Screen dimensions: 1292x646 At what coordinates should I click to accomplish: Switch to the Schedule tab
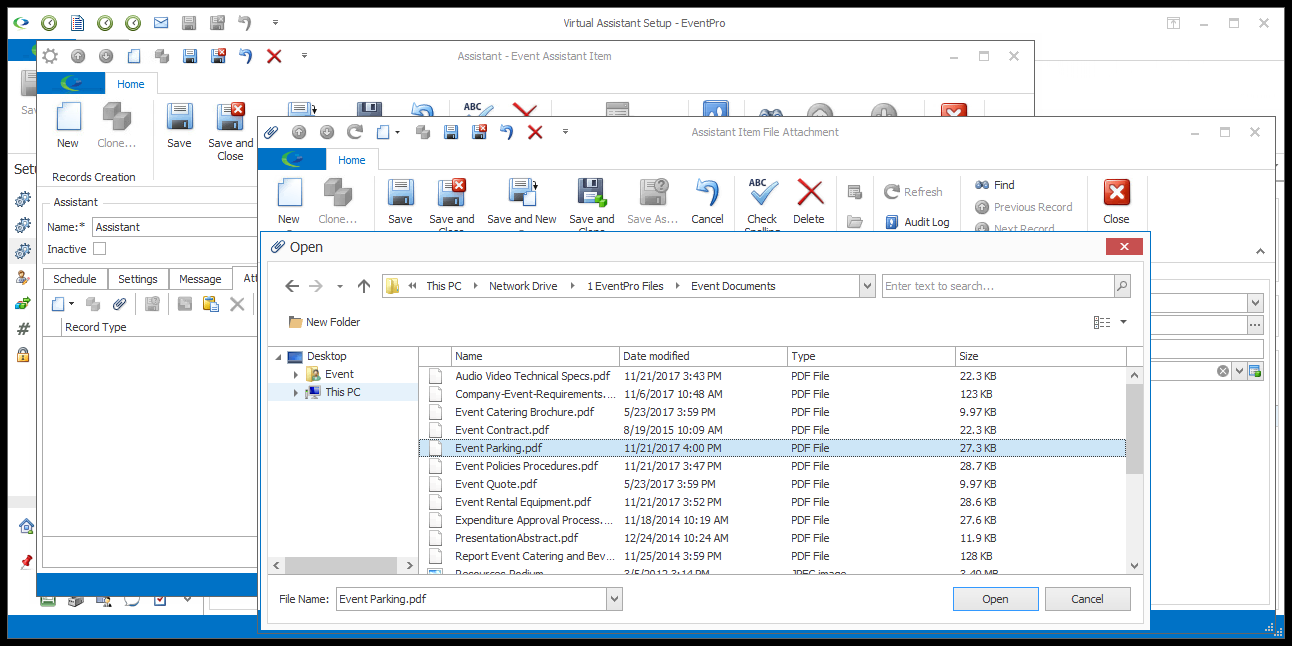coord(75,279)
